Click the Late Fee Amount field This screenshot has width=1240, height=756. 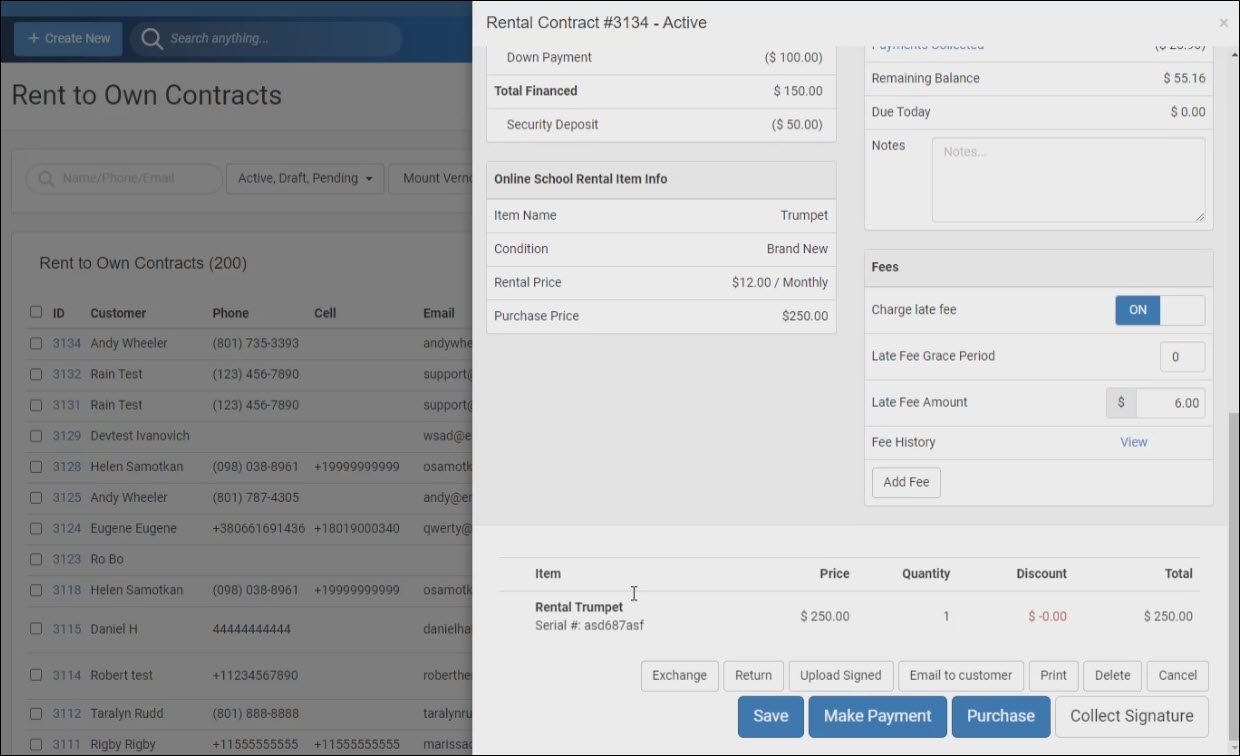point(1170,403)
